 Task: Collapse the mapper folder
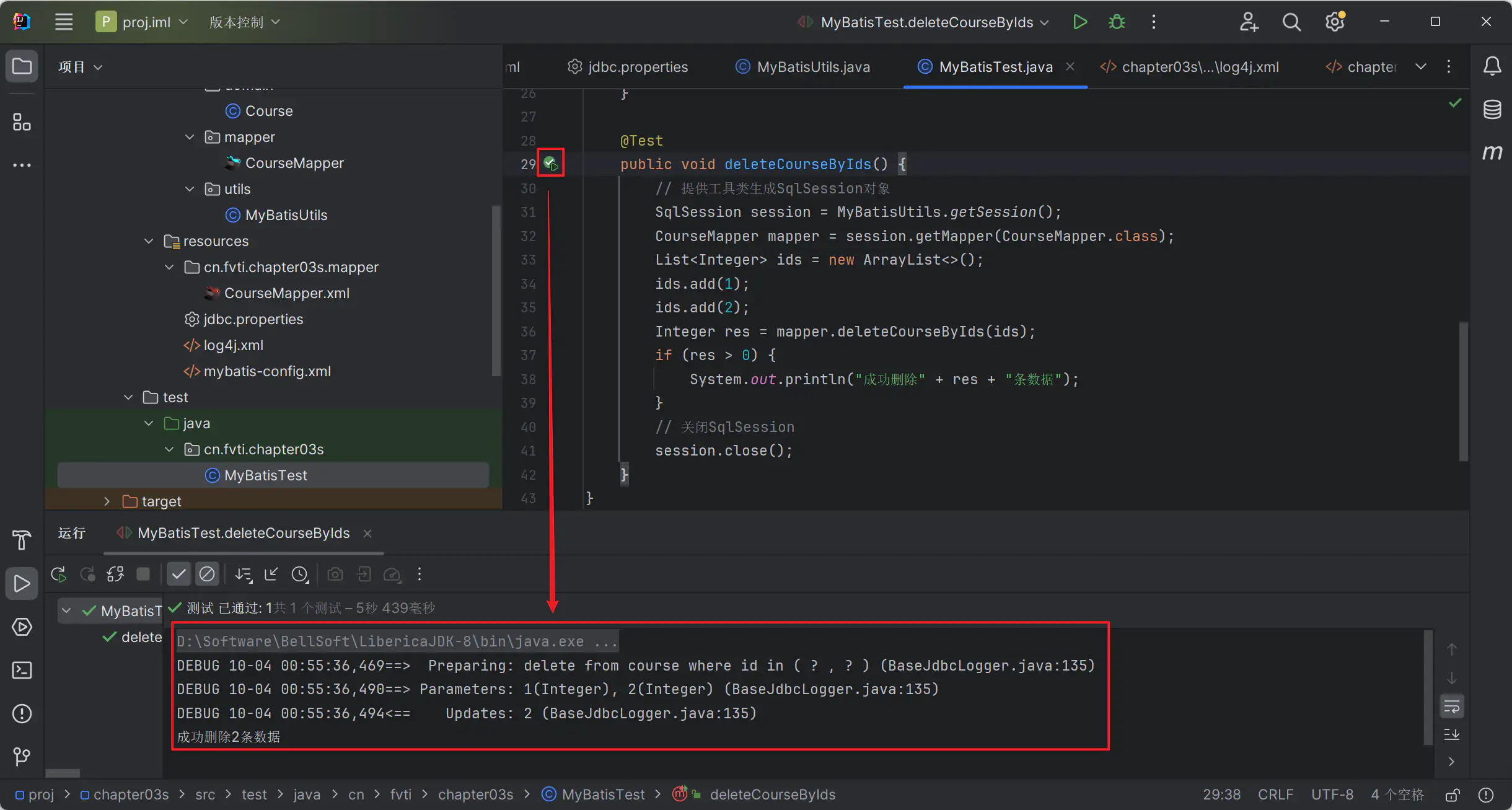tap(190, 137)
